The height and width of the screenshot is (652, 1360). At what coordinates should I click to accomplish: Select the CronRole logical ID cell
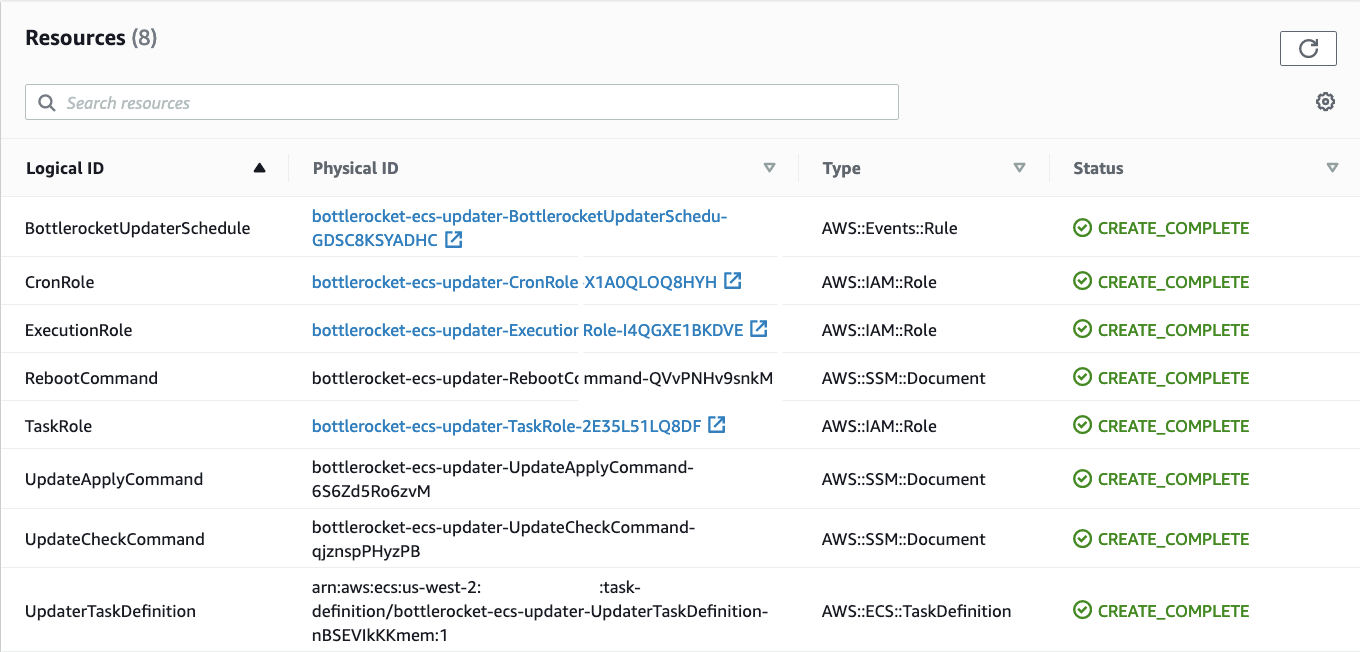point(60,282)
